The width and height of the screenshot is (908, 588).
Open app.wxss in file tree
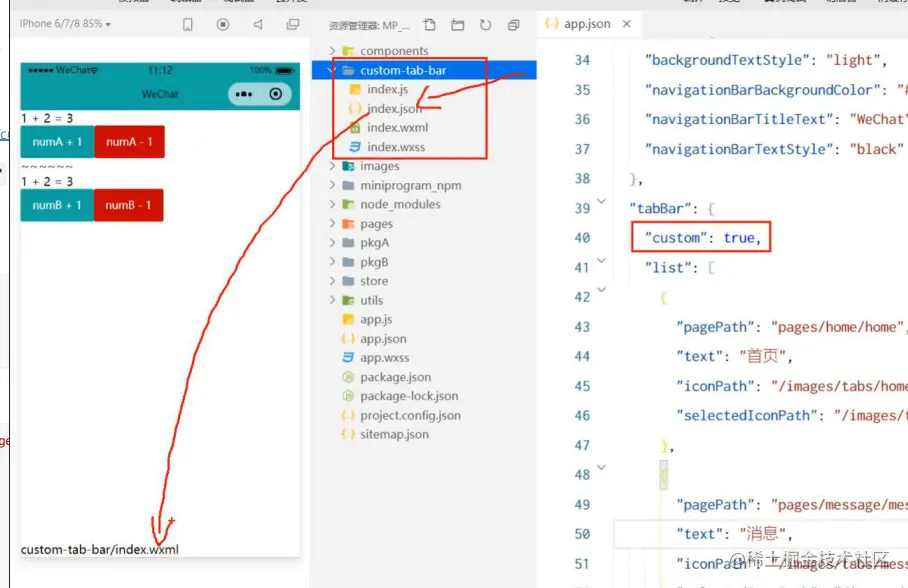[384, 357]
